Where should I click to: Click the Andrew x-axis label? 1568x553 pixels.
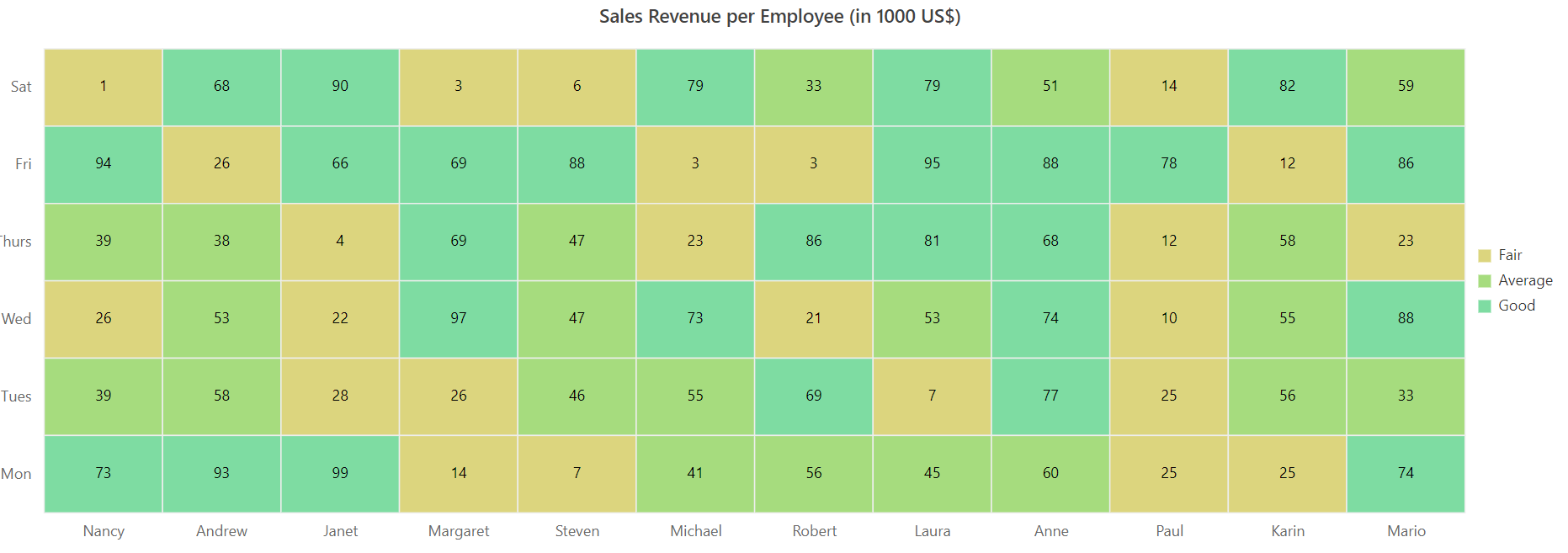[222, 531]
